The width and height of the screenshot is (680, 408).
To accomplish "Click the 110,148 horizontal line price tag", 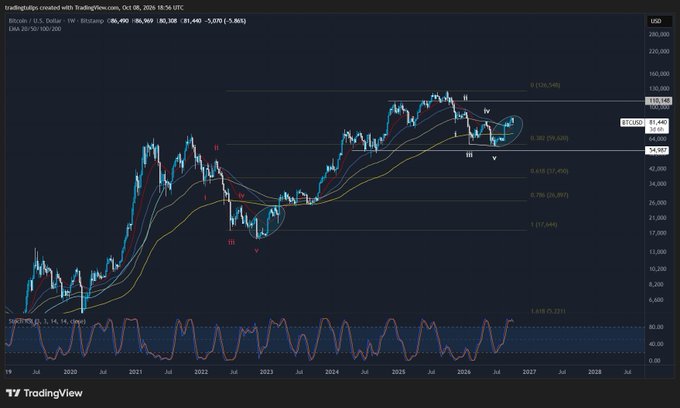I will click(659, 101).
